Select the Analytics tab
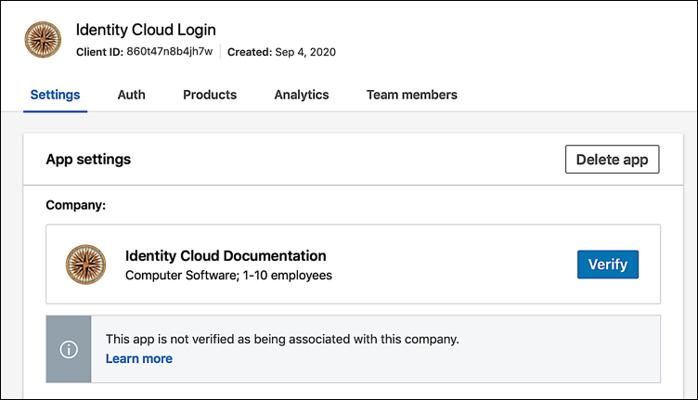Viewport: 698px width, 400px height. click(301, 95)
